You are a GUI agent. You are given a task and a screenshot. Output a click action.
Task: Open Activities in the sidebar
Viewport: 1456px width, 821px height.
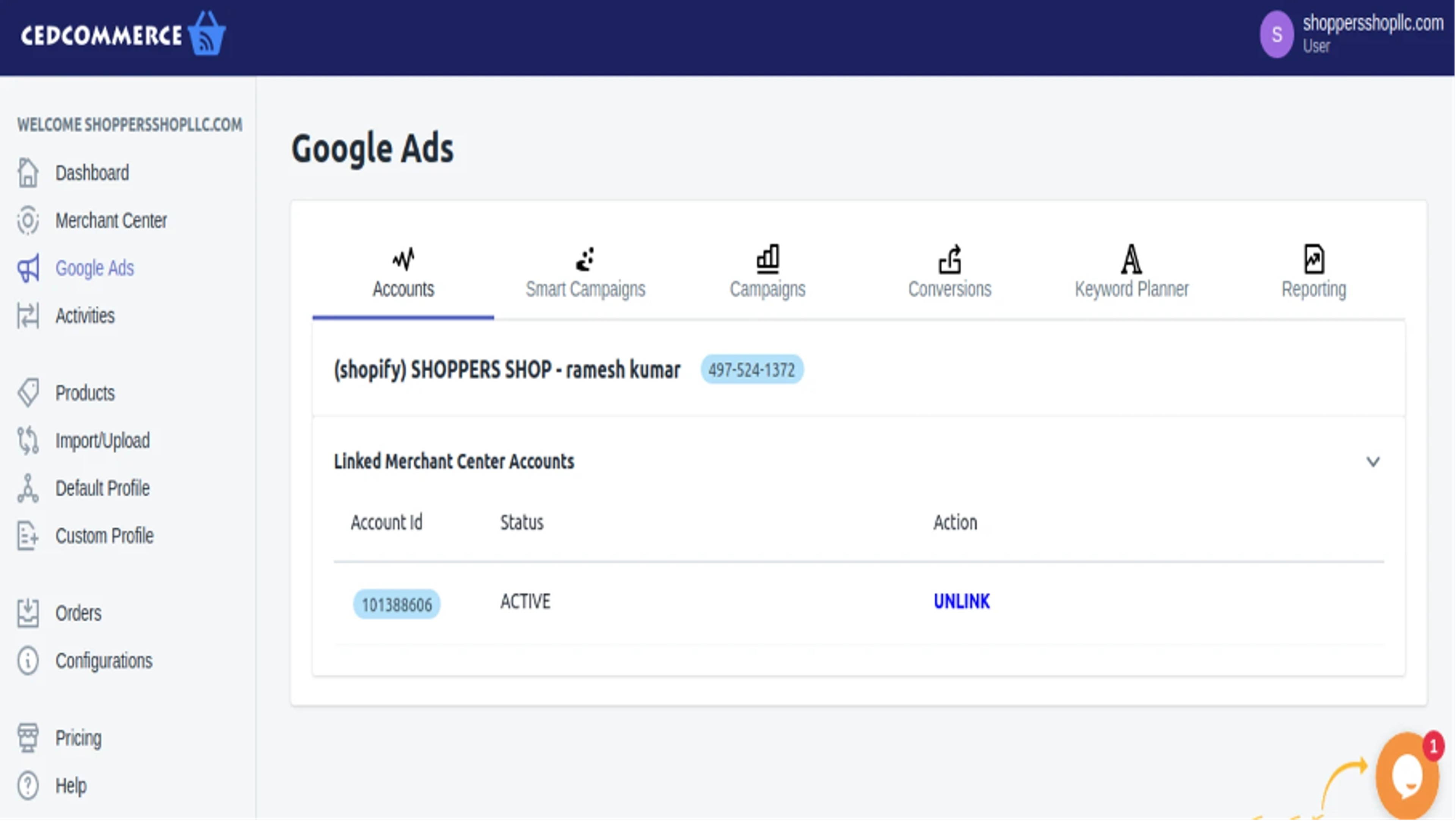click(x=85, y=316)
